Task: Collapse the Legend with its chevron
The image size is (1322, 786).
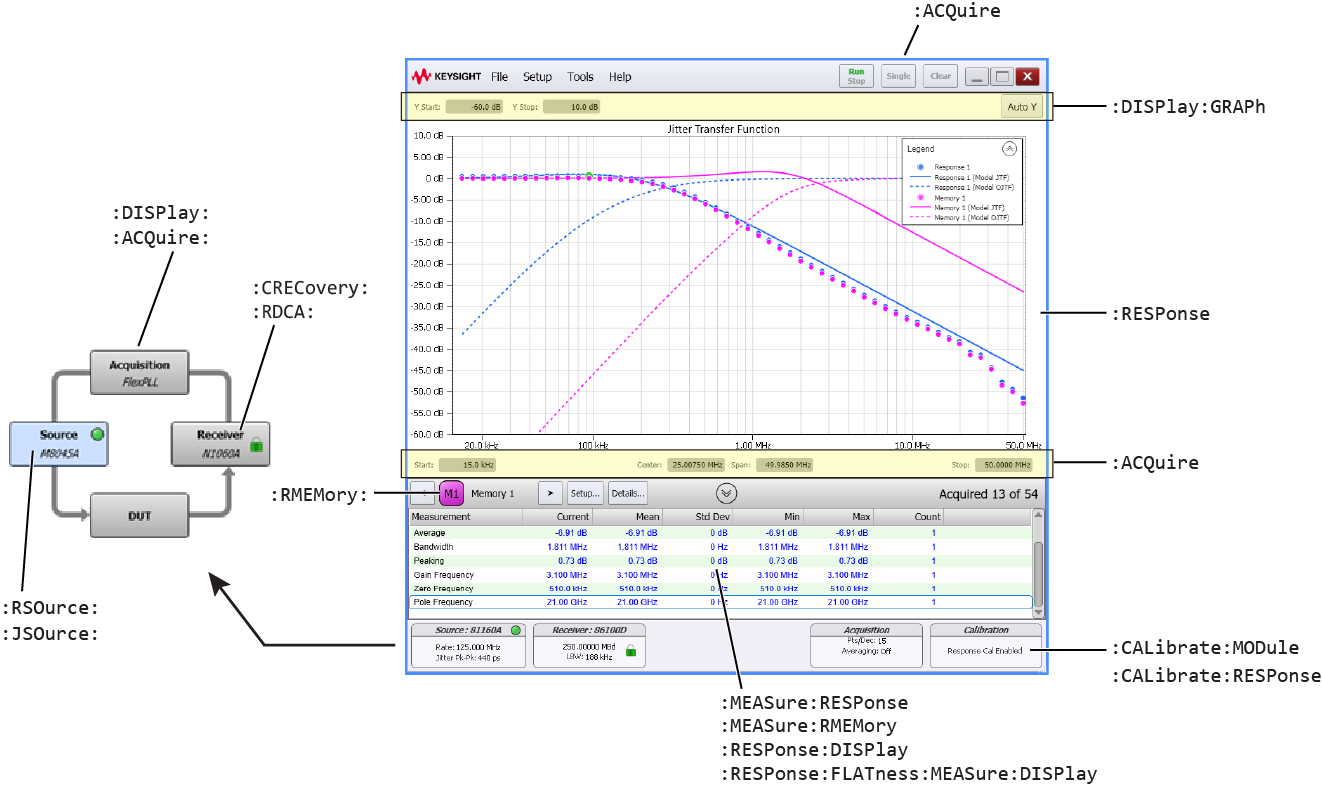Action: click(1009, 148)
